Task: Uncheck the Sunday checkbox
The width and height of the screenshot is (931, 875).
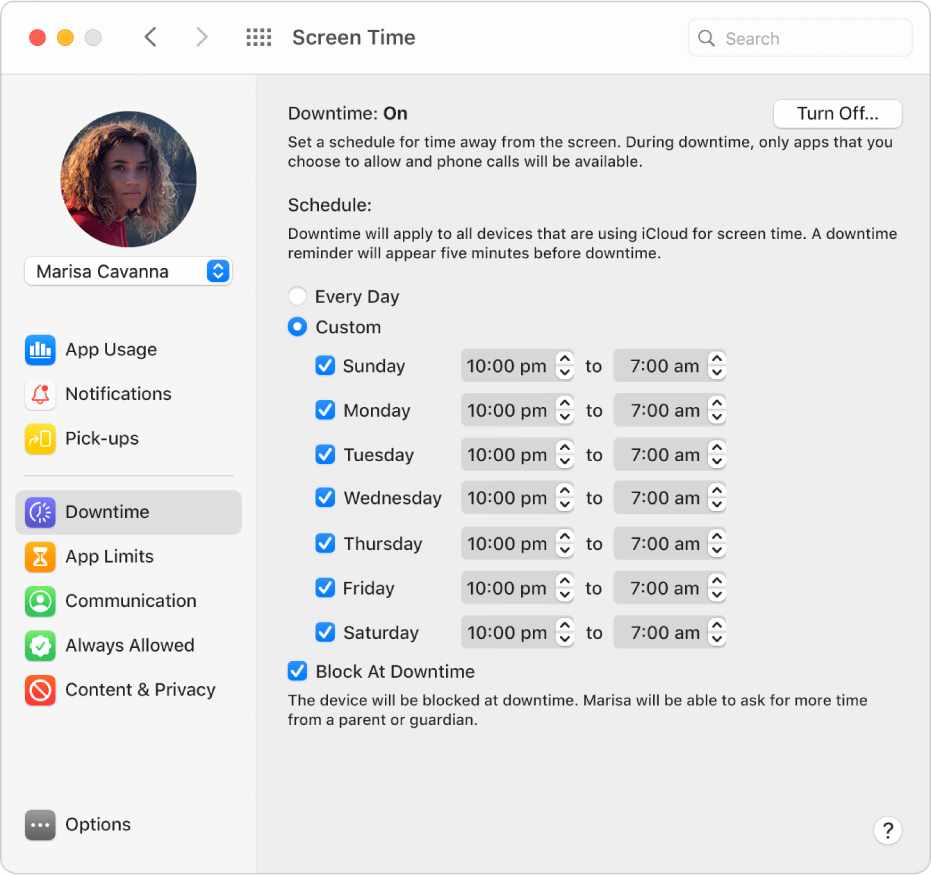Action: click(325, 366)
